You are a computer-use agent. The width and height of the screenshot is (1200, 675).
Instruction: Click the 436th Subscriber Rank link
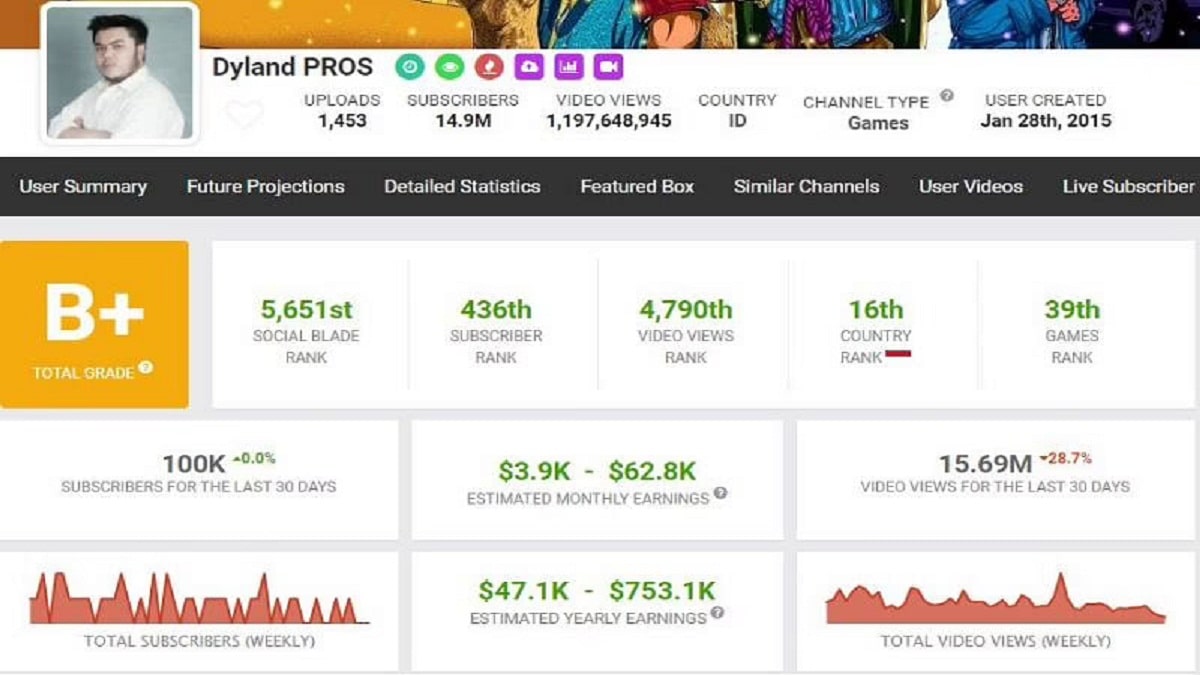496,309
